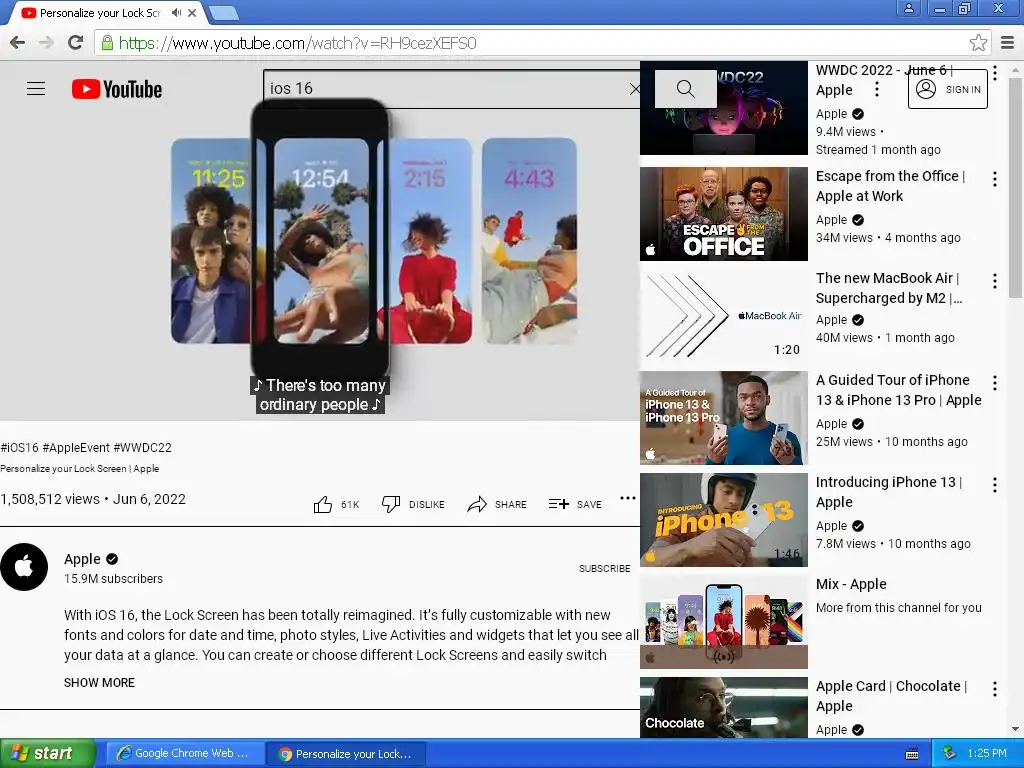Open a new browser tab
Screen dimensions: 1024x768
coord(225,12)
